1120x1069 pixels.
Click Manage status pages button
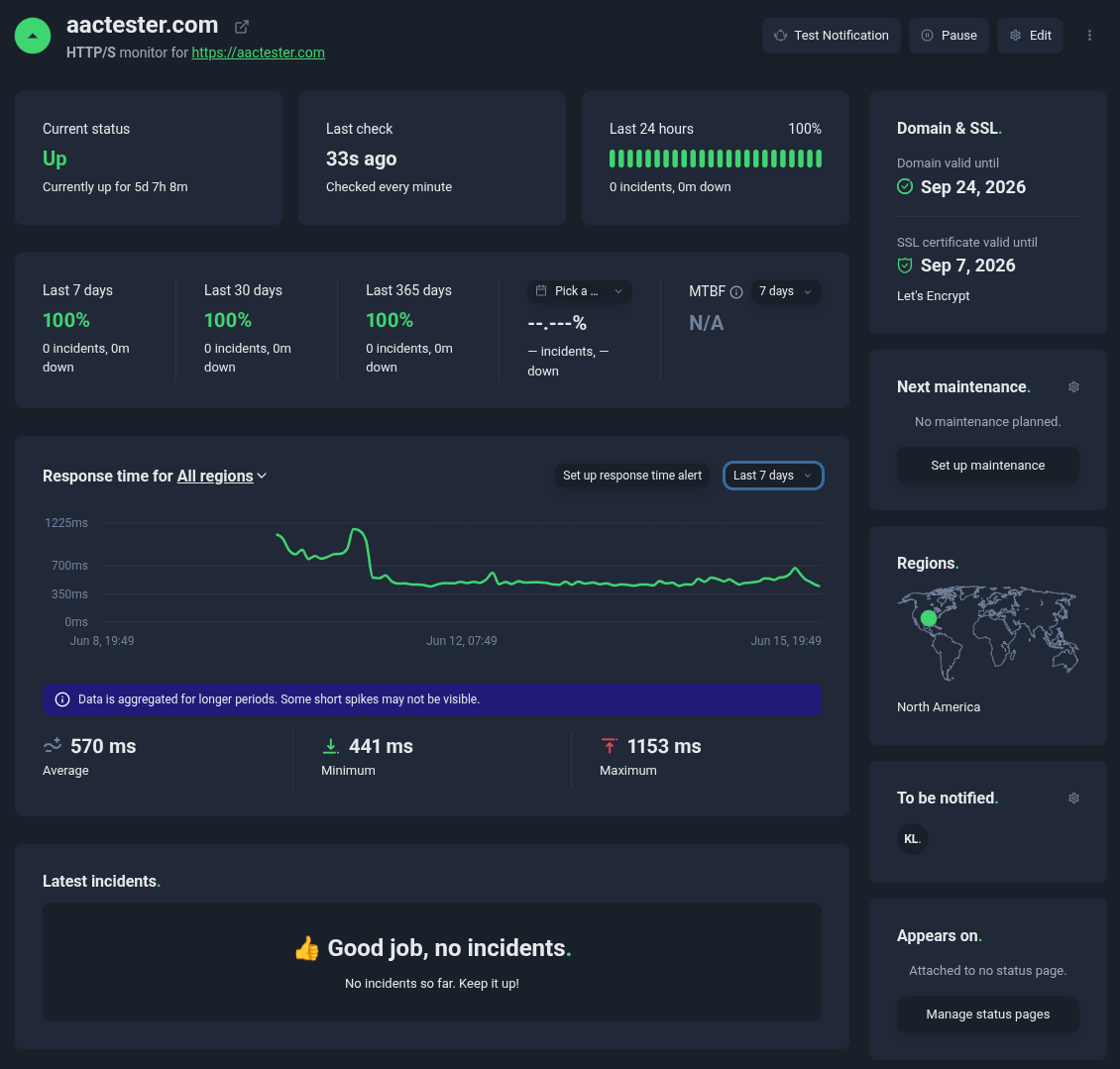pos(988,1015)
